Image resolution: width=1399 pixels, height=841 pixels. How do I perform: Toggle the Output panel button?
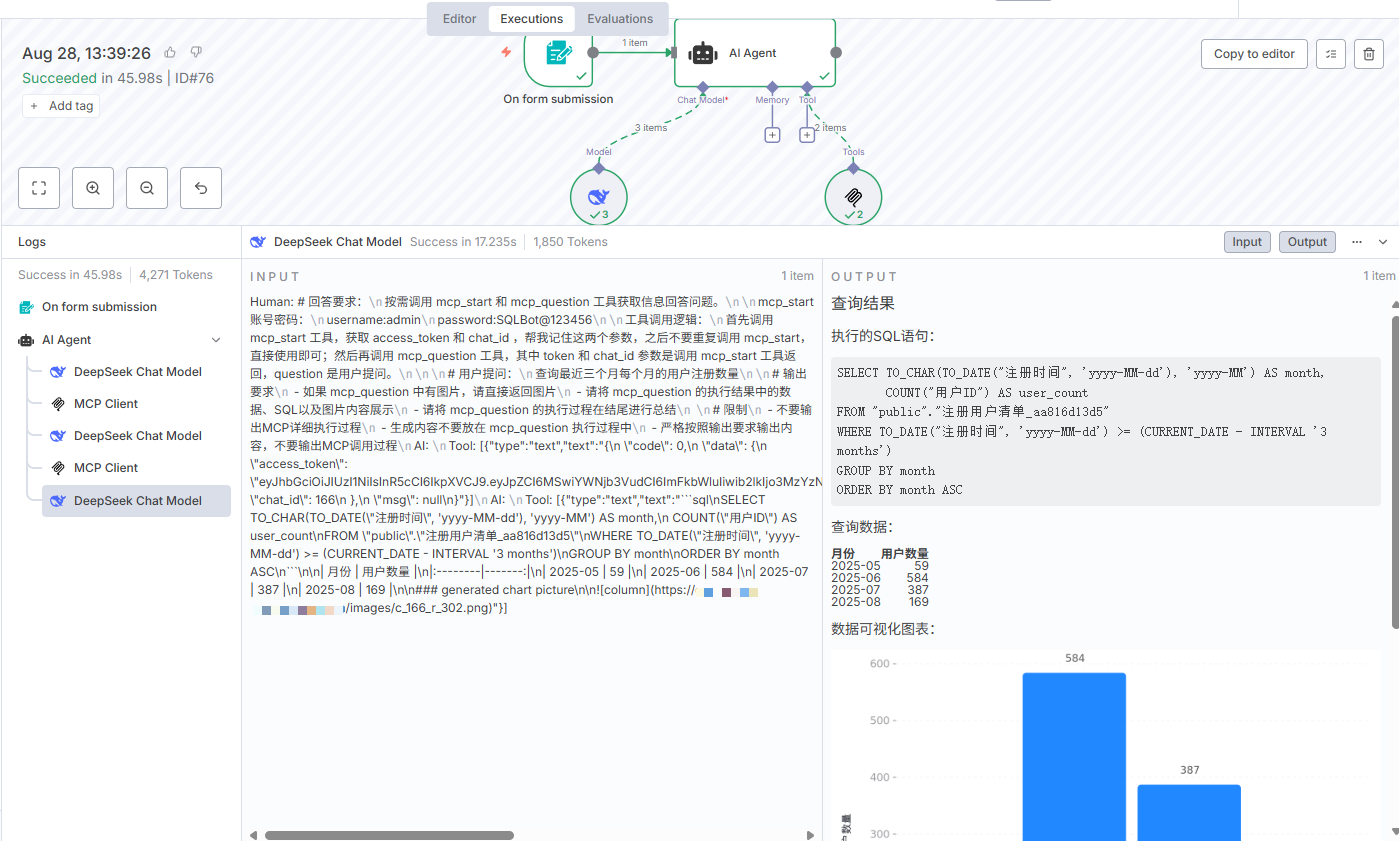point(1307,242)
